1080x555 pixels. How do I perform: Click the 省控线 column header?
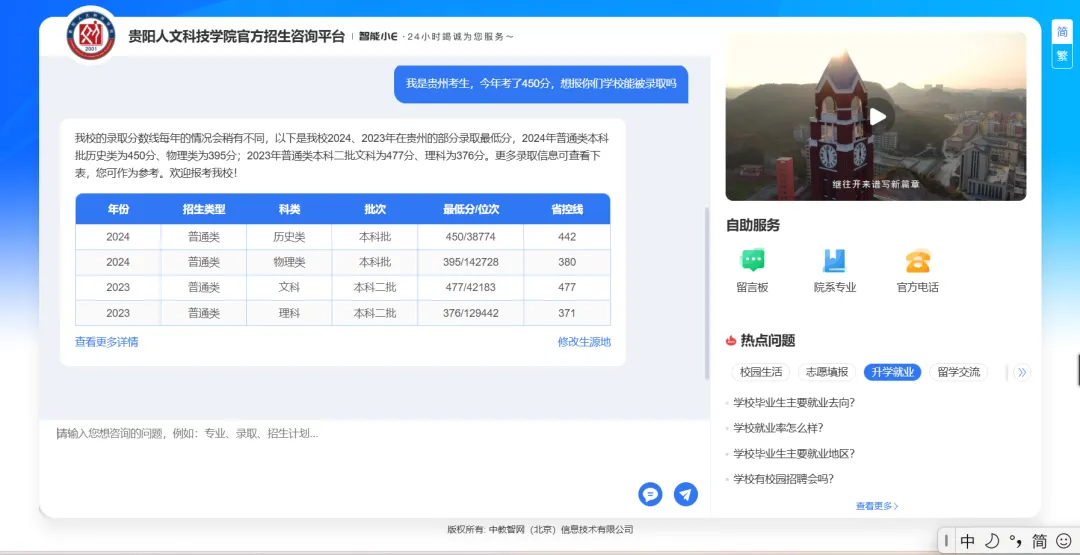(567, 209)
